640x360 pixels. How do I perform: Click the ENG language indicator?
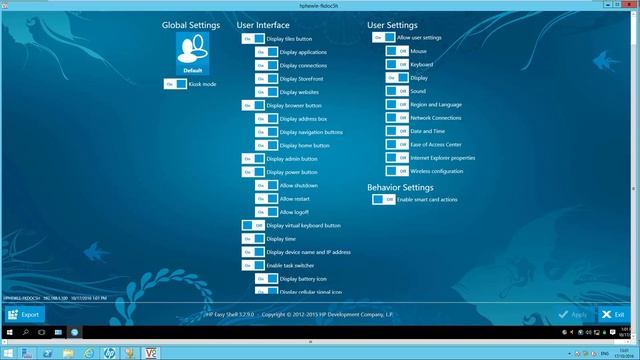605,353
